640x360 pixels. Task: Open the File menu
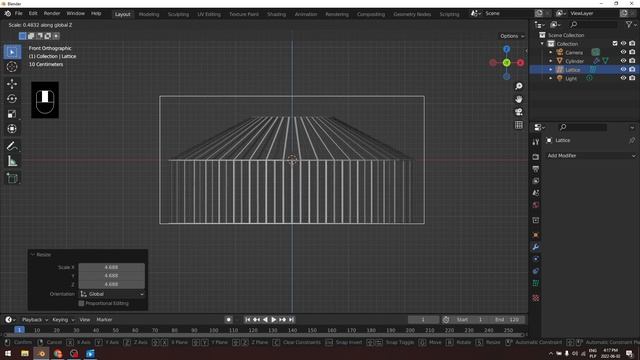(x=19, y=13)
